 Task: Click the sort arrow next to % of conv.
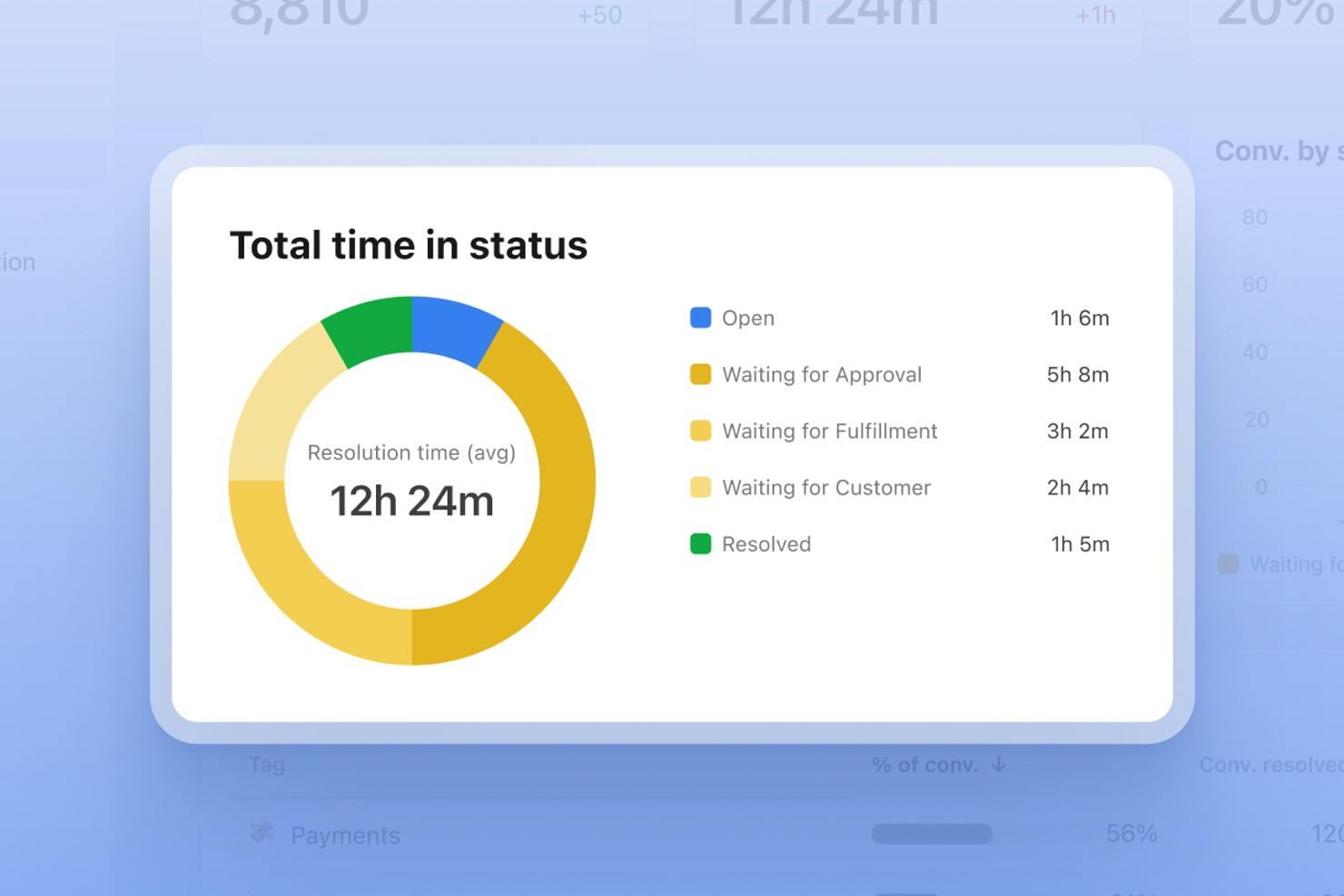click(997, 764)
